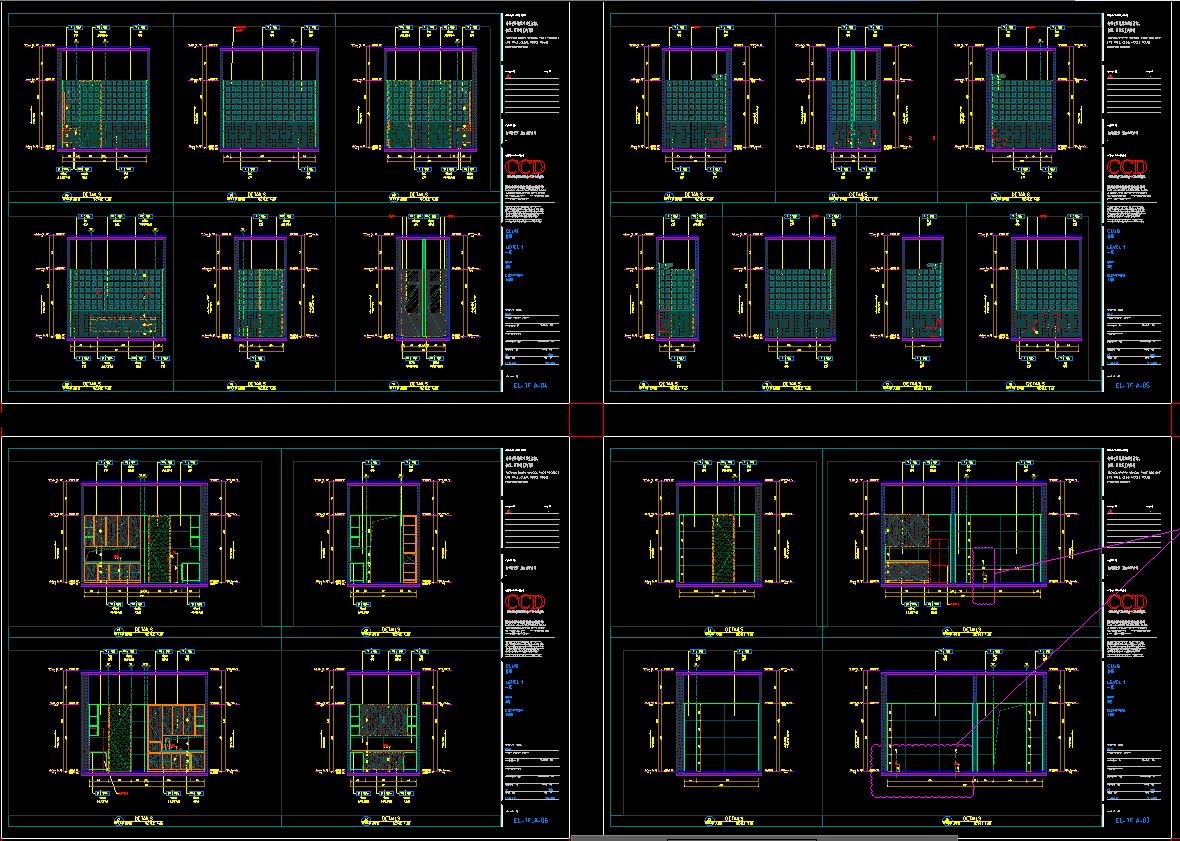Image resolution: width=1180 pixels, height=841 pixels.
Task: Select the narrow elevation with vertical green line on sheet A-05
Action: click(853, 100)
